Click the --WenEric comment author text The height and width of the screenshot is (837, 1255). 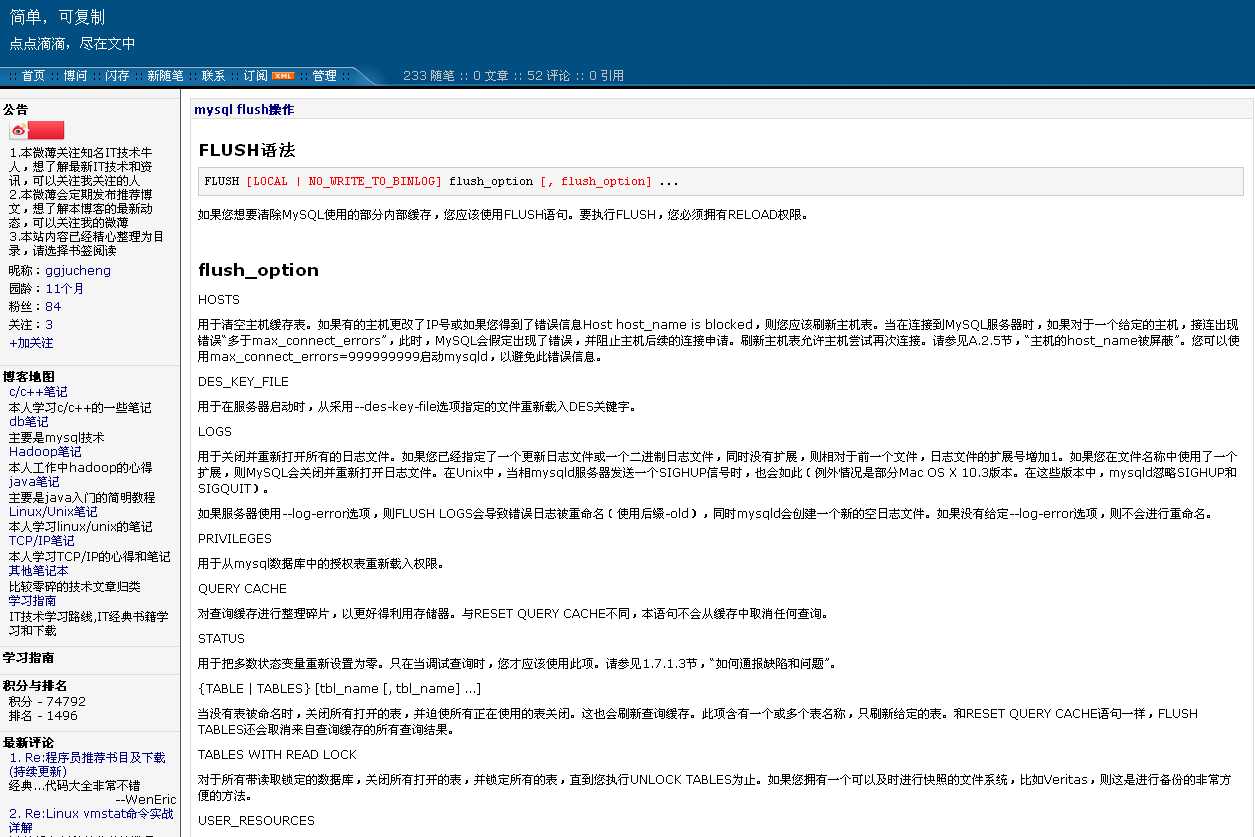click(145, 800)
